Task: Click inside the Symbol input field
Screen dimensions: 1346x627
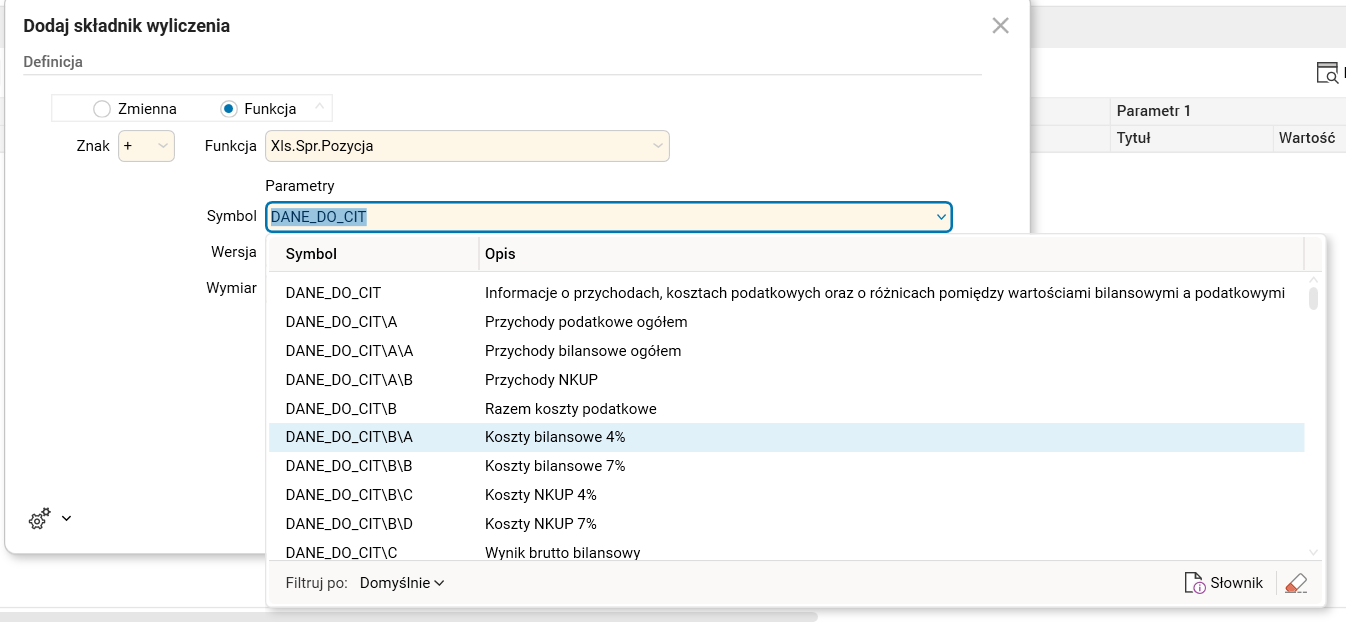Action: coord(600,215)
